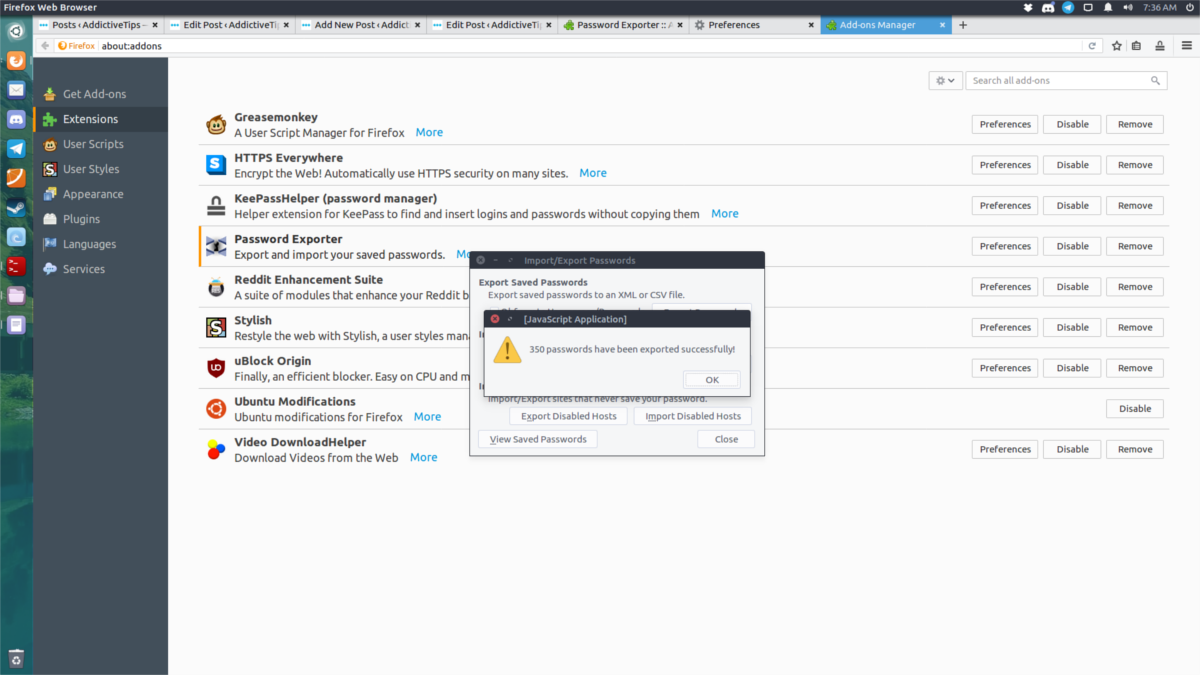The height and width of the screenshot is (675, 1200).
Task: Open Discord from the Ubuntu dock
Action: click(x=16, y=120)
